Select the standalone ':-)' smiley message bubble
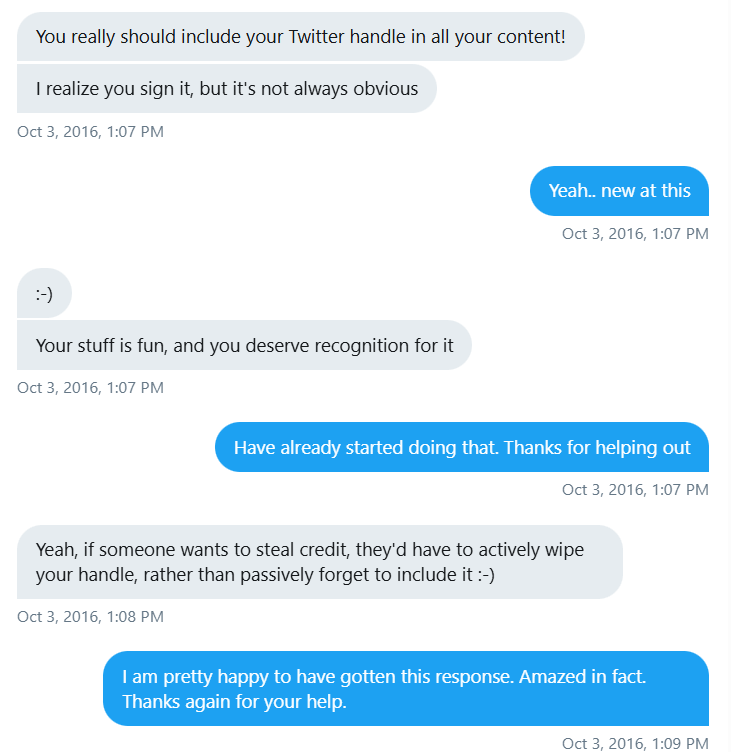This screenshot has width=731, height=752. pos(44,293)
